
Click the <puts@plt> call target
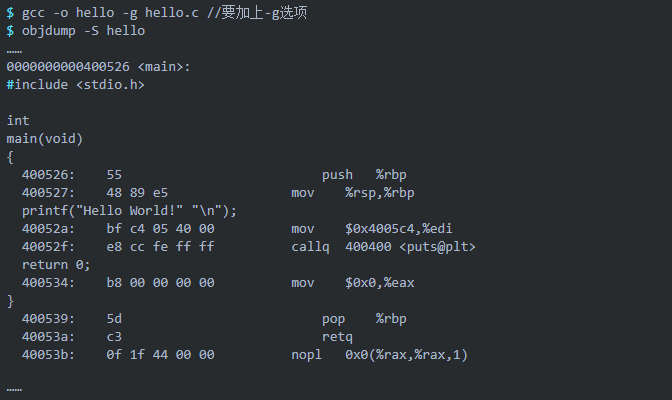pyautogui.click(x=438, y=246)
